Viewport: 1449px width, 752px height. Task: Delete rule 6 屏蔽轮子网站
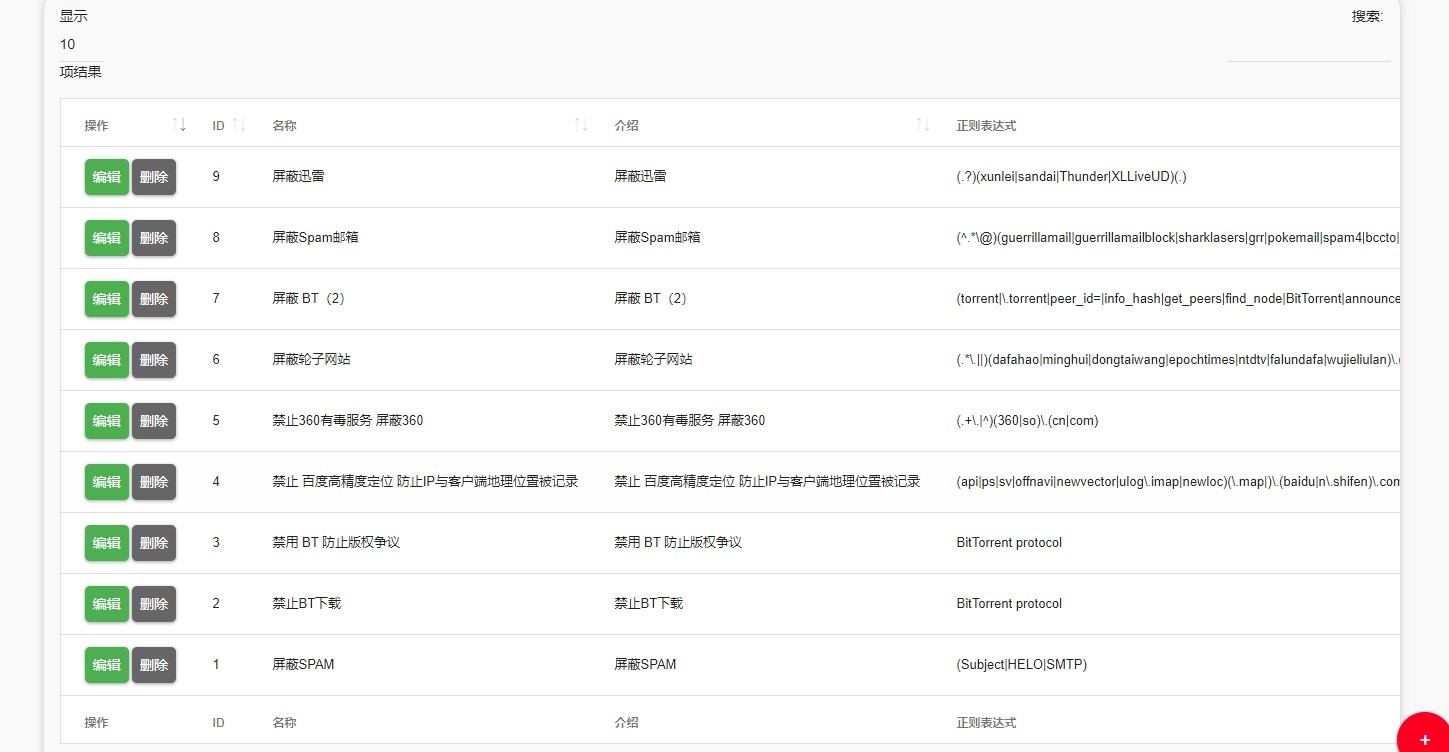(154, 360)
